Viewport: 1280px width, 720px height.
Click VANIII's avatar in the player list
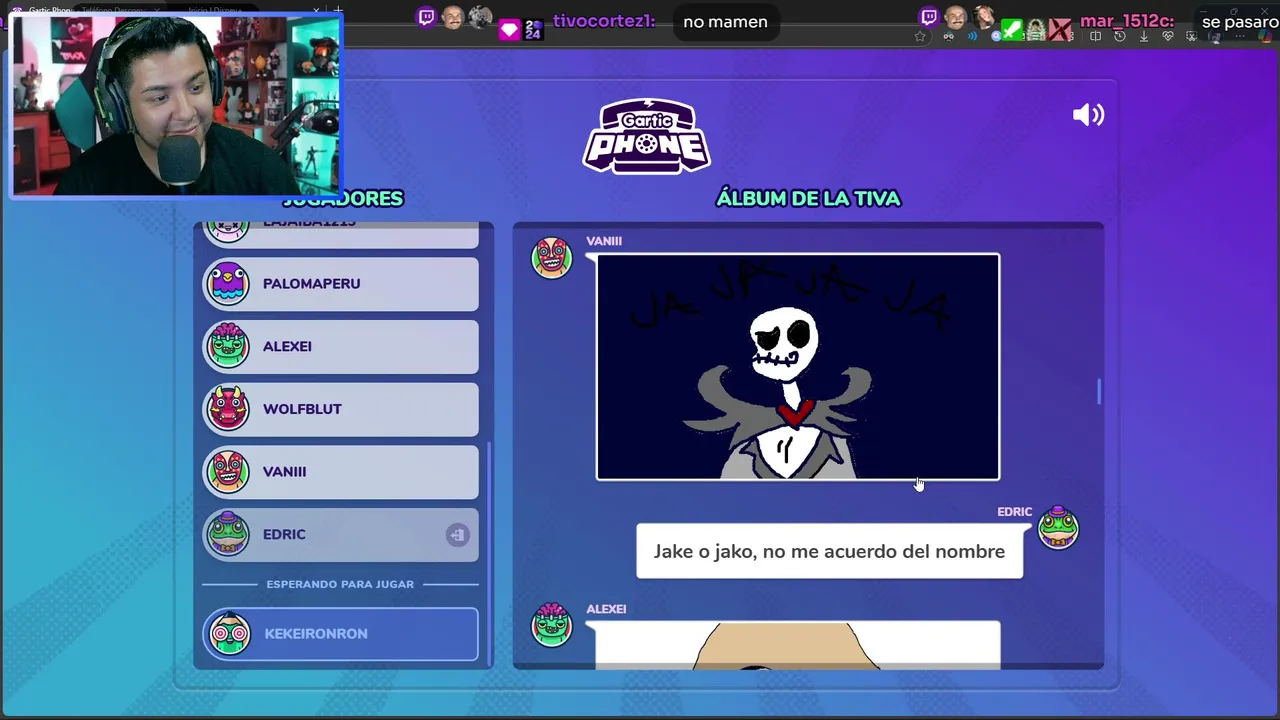228,472
